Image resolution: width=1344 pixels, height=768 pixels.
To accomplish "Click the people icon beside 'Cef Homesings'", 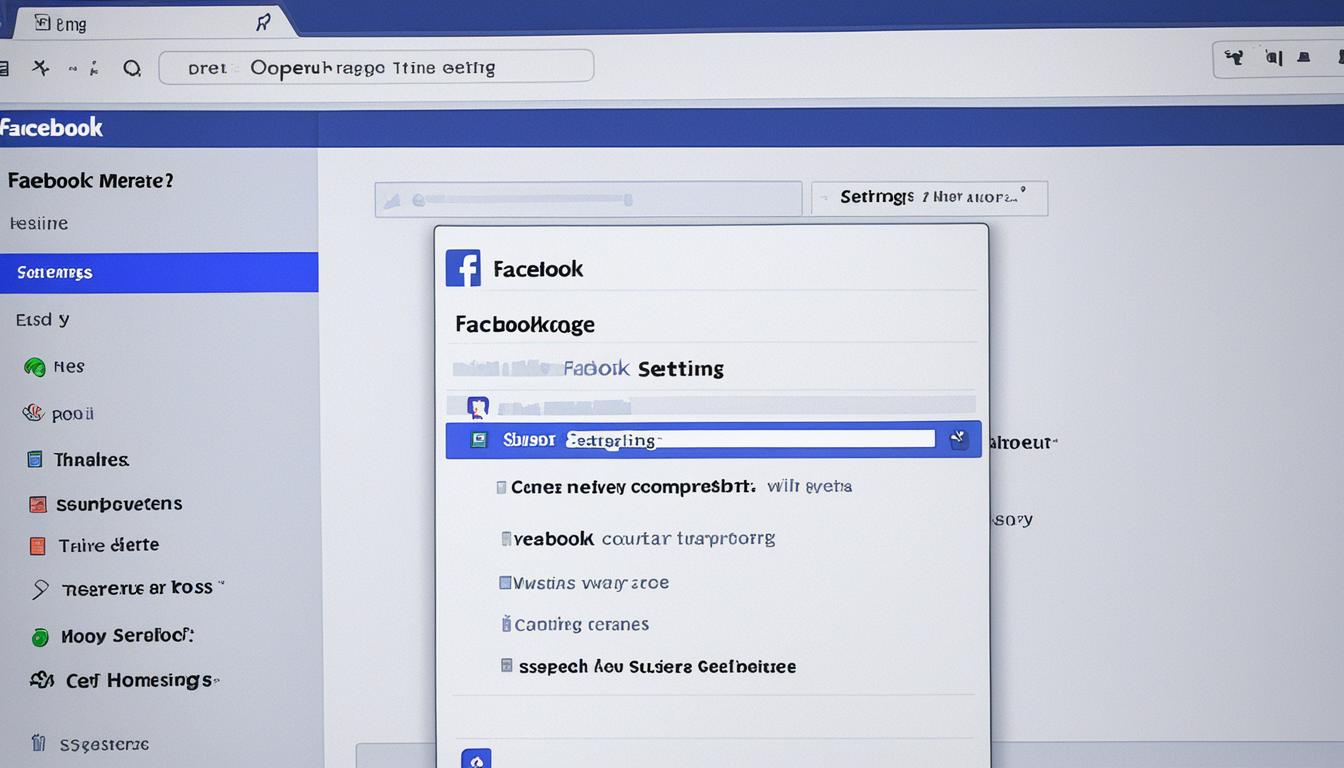I will coord(42,680).
